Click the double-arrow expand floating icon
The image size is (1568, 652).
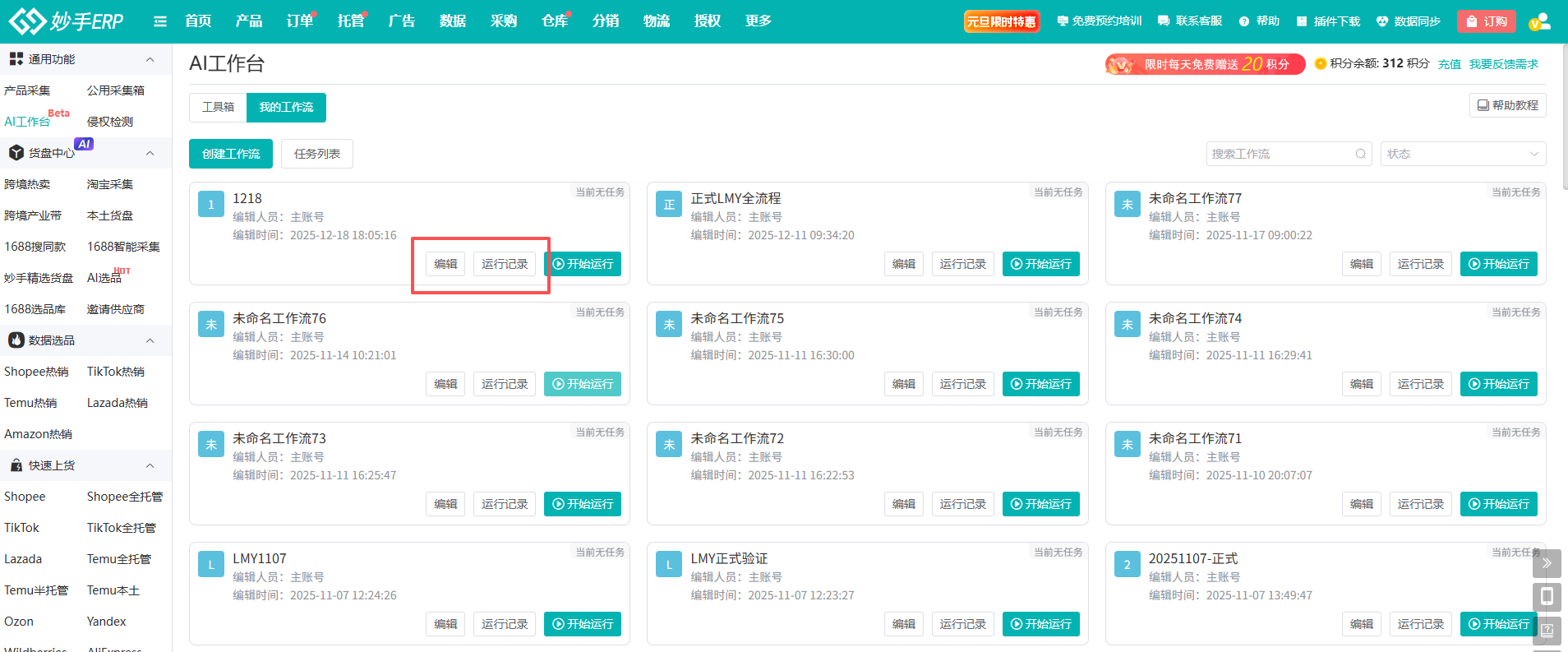coord(1547,563)
